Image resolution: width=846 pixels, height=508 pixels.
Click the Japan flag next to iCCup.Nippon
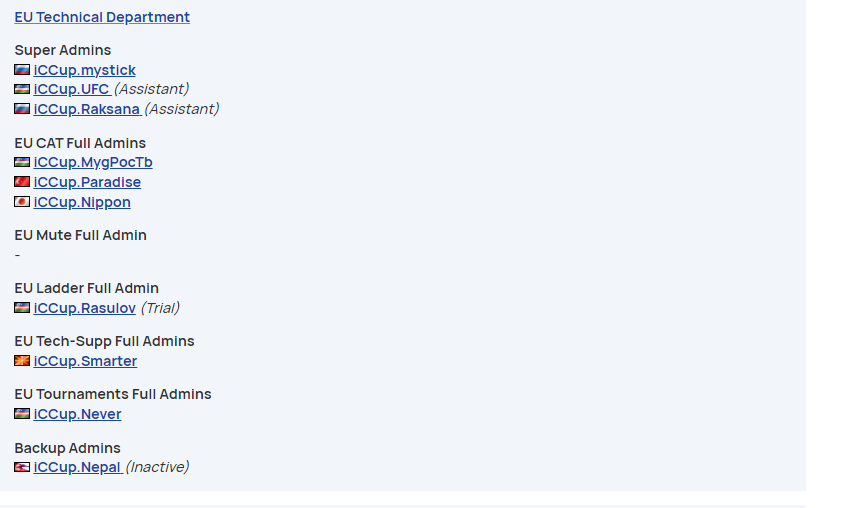point(22,202)
